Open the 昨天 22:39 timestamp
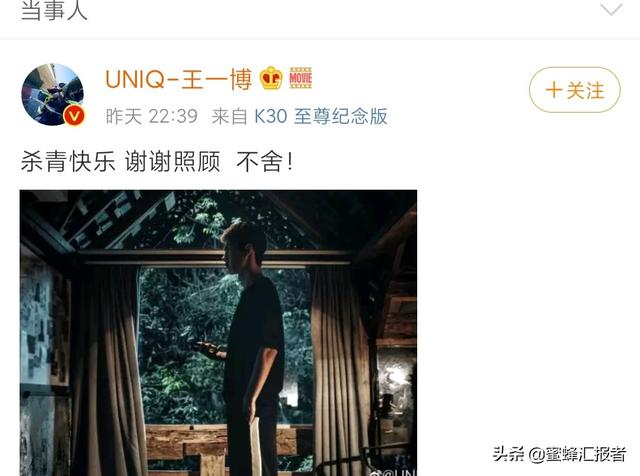This screenshot has height=476, width=640. tap(151, 116)
